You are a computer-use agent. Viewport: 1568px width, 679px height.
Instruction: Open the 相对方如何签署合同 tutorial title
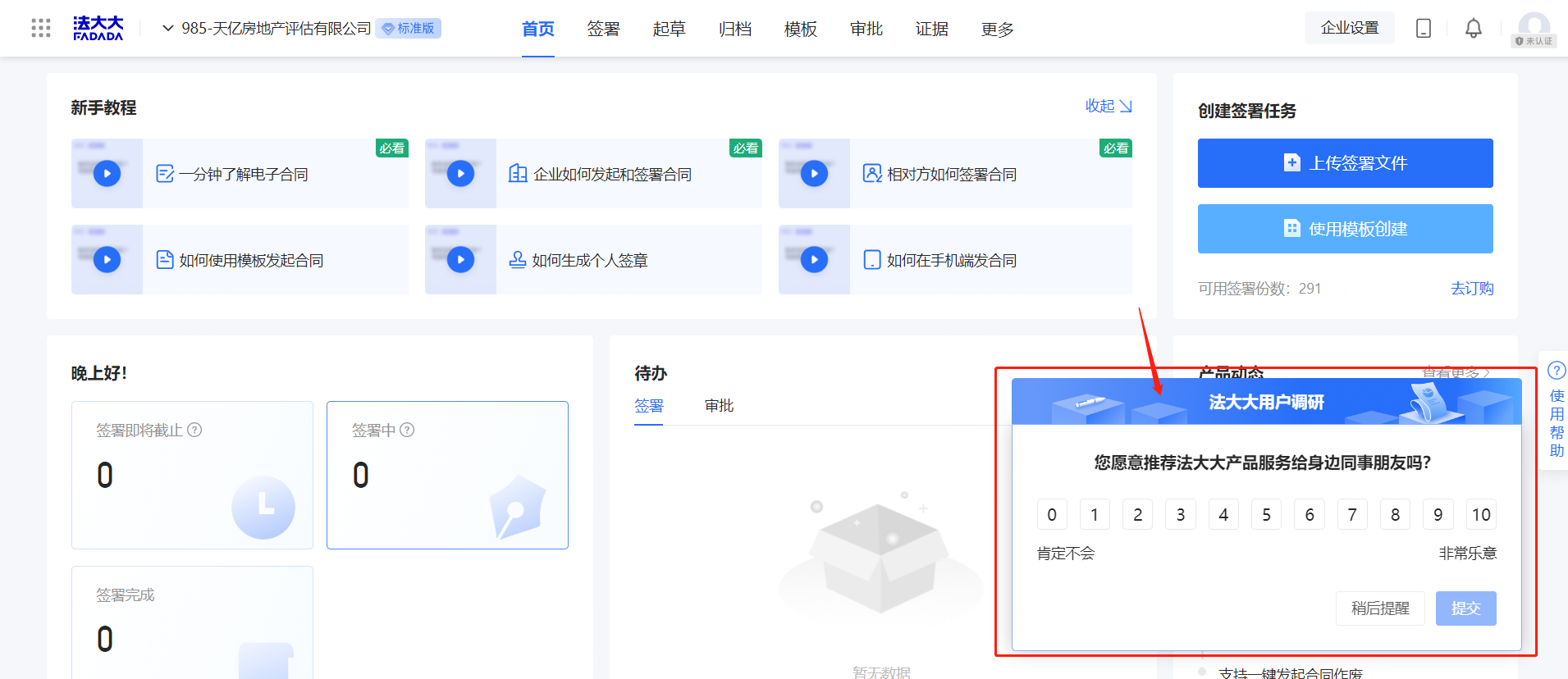click(952, 174)
